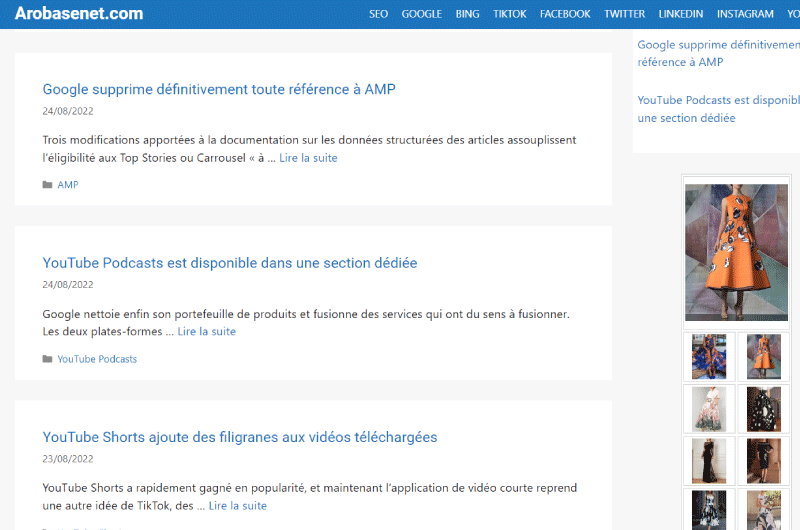Open the Arobasenet.com site logo link
Viewport: 800px width, 530px height.
[x=79, y=13]
